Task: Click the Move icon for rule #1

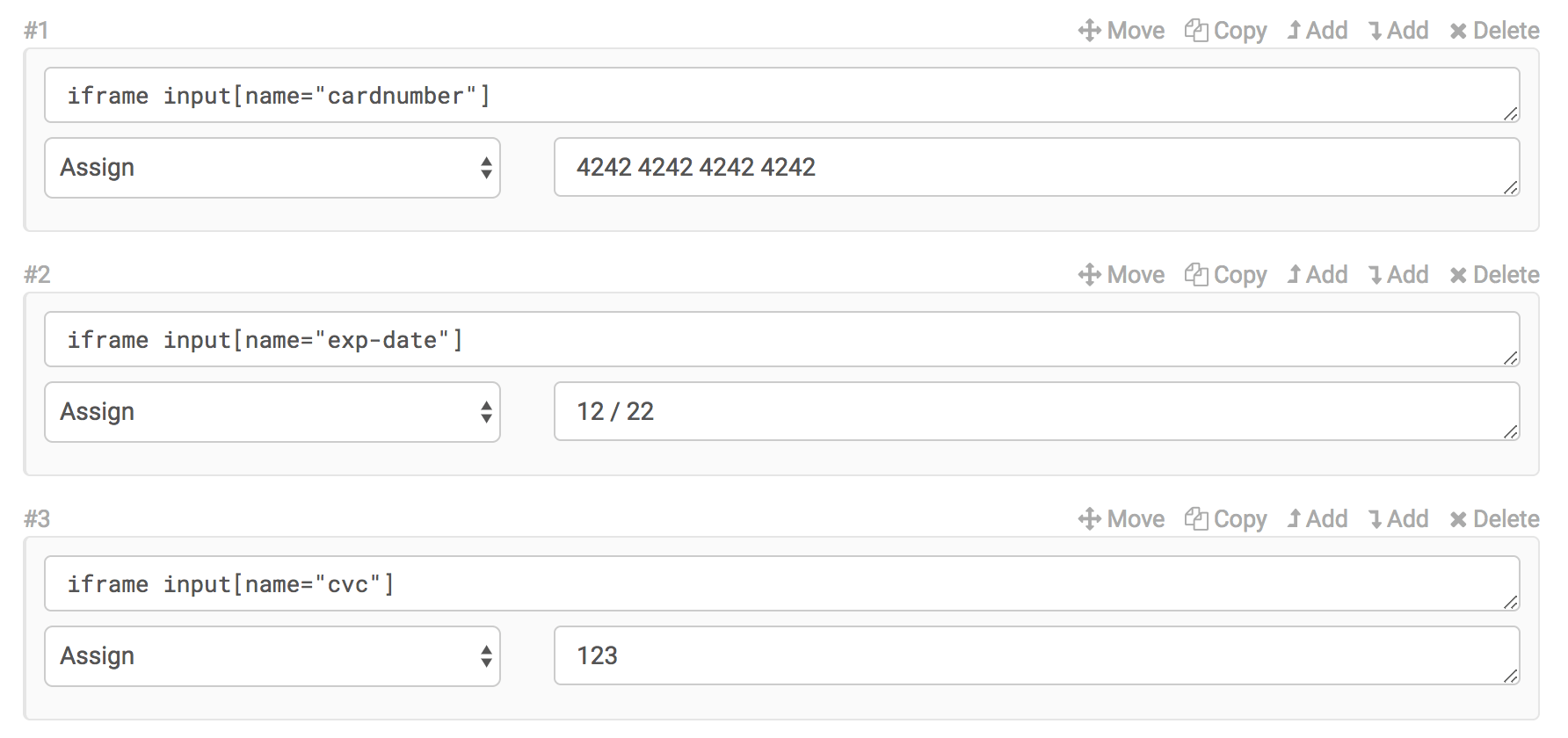Action: coord(1090,31)
